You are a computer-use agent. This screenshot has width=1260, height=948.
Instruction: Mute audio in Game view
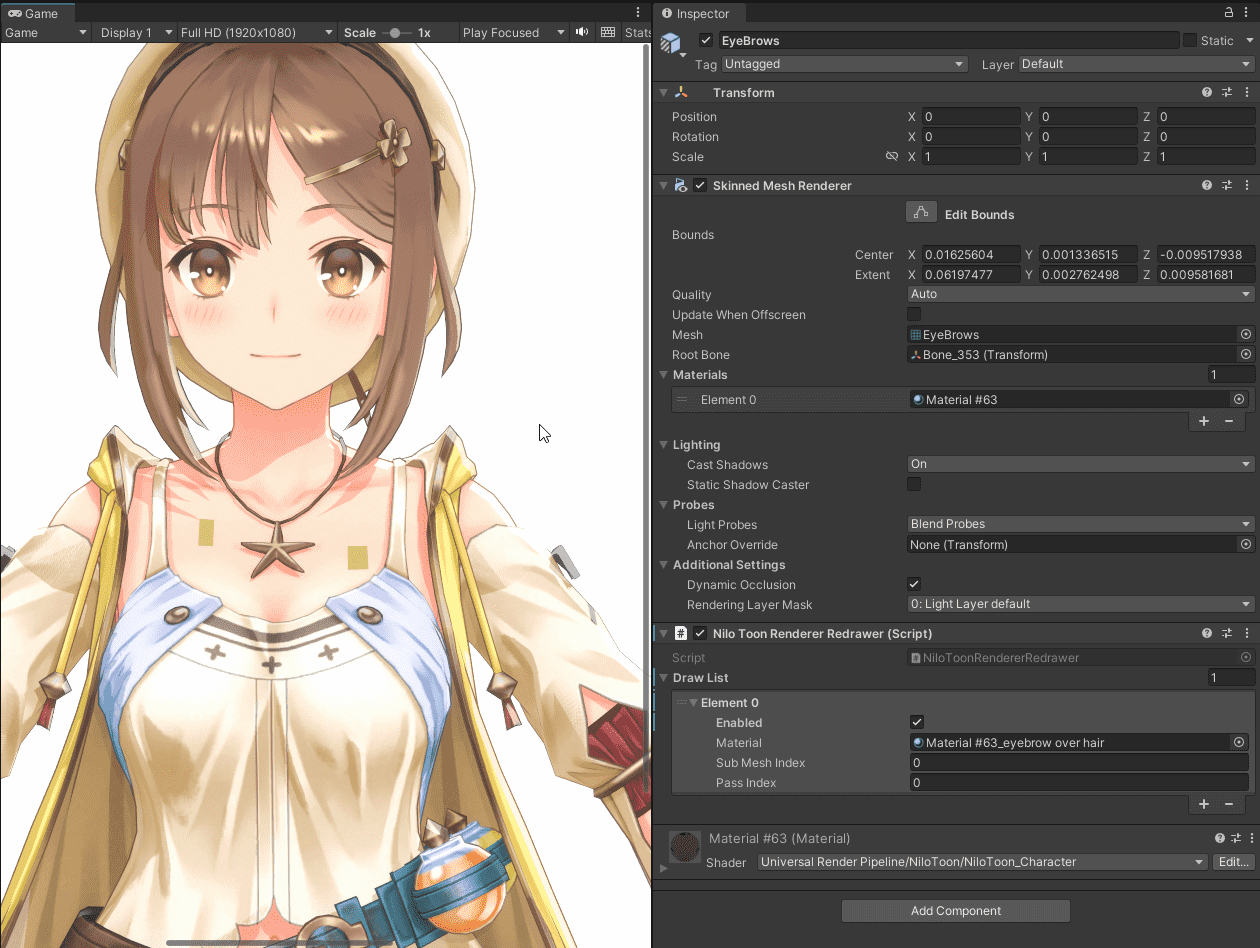[x=582, y=32]
